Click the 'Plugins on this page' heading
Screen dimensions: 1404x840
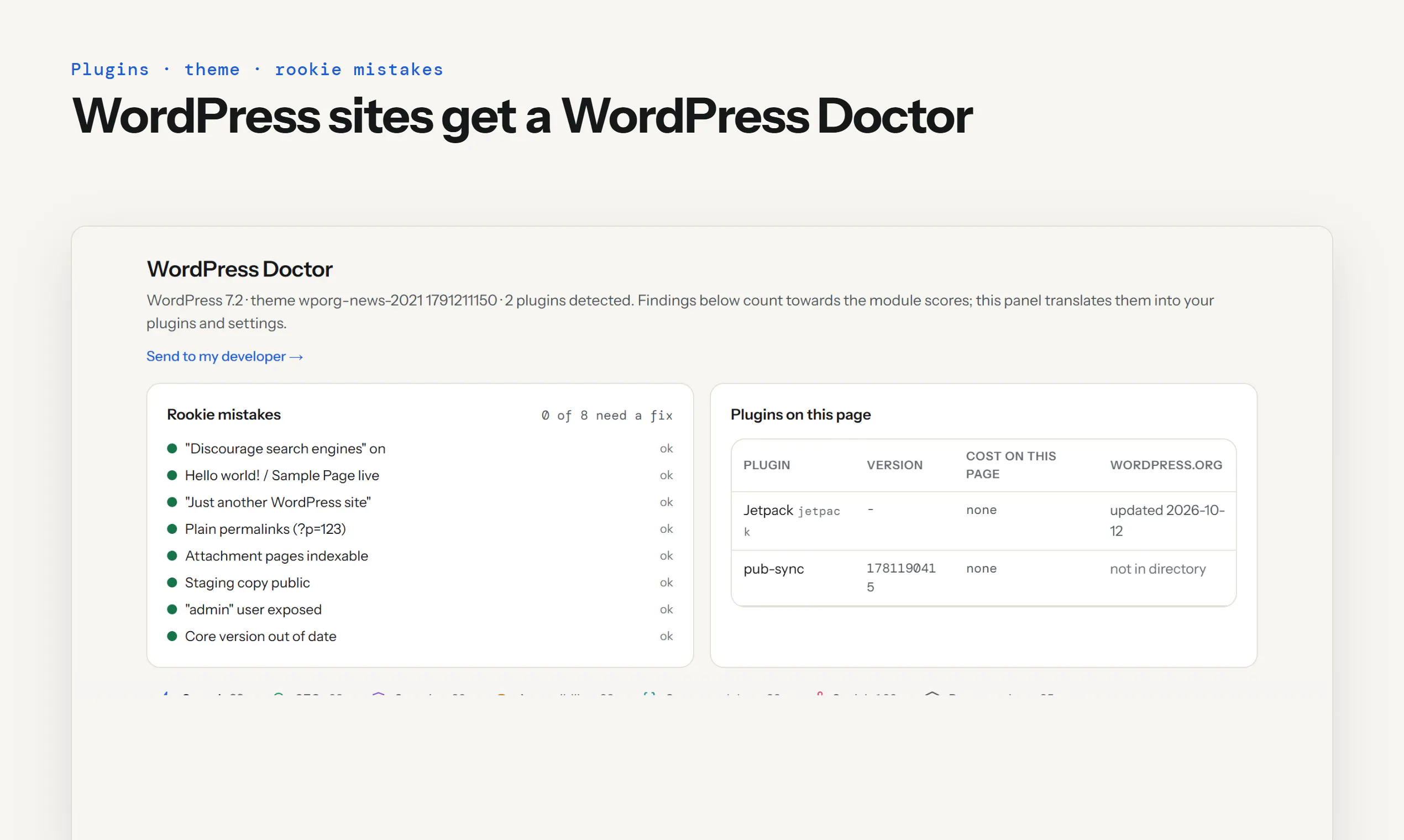(800, 414)
